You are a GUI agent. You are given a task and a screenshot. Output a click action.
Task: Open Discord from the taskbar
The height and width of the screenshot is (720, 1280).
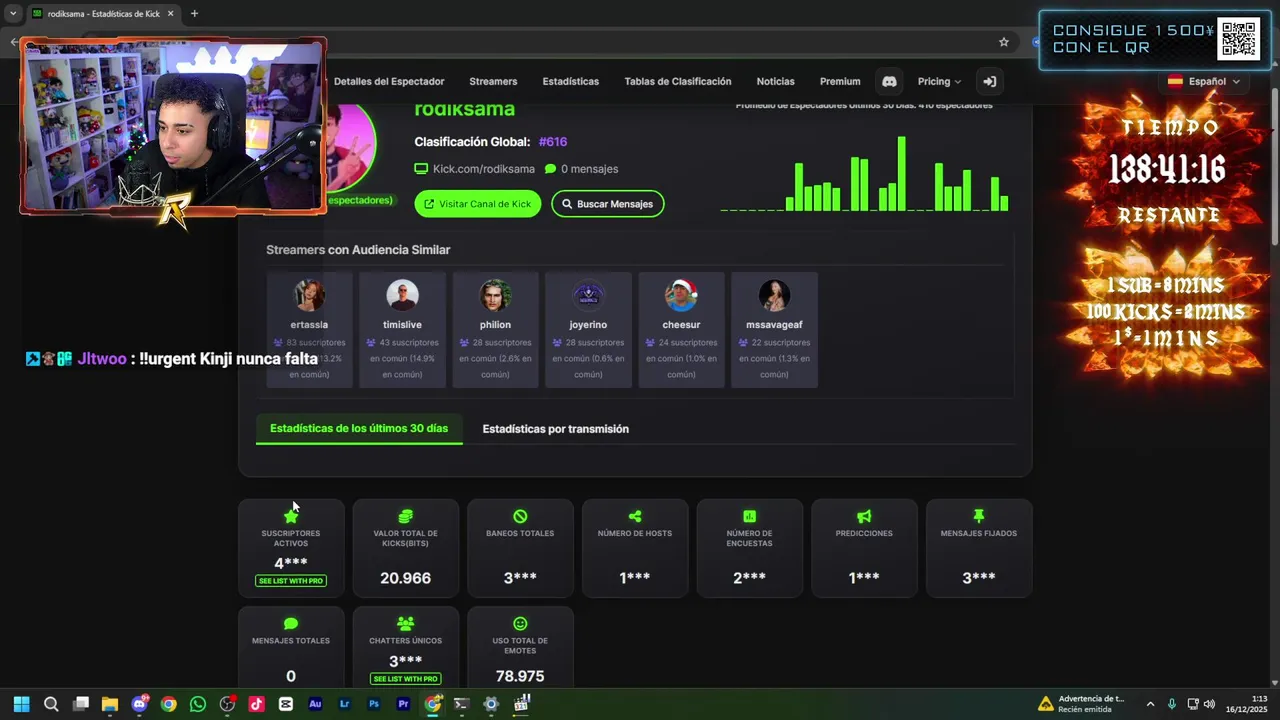[x=139, y=704]
